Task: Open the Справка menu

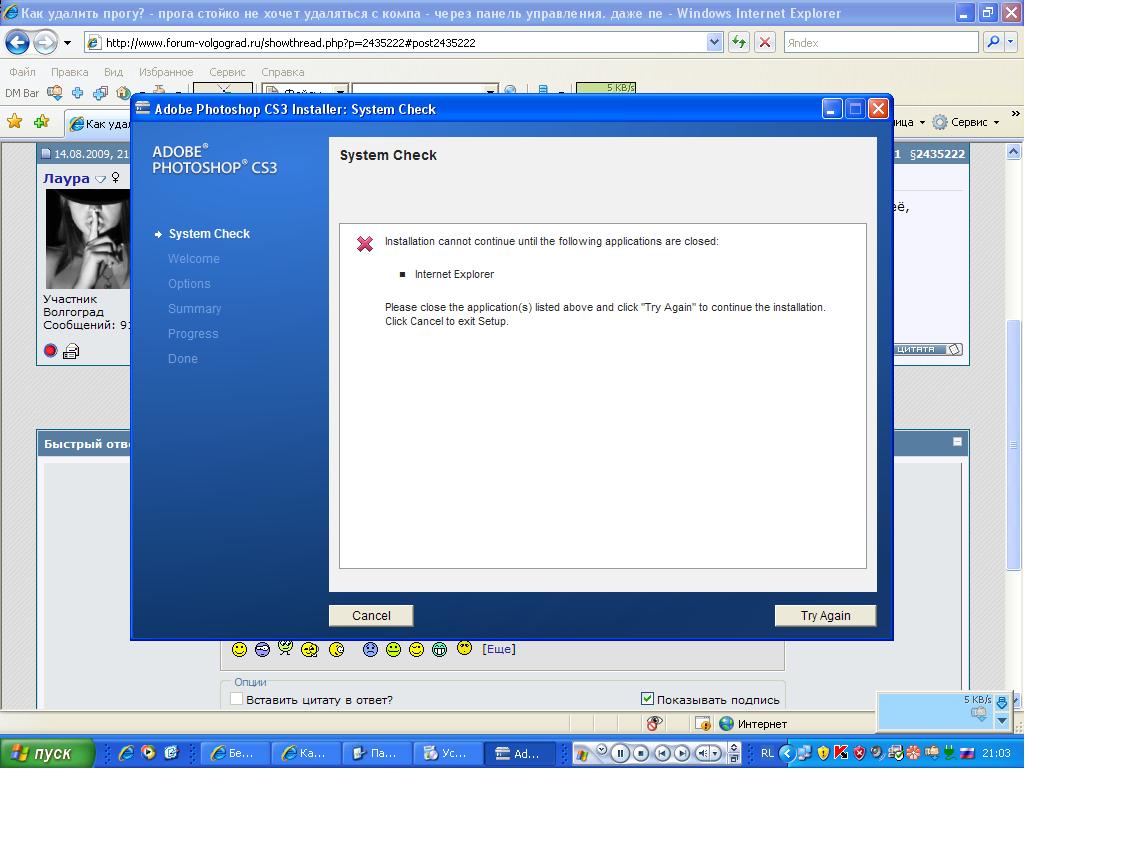Action: [282, 72]
